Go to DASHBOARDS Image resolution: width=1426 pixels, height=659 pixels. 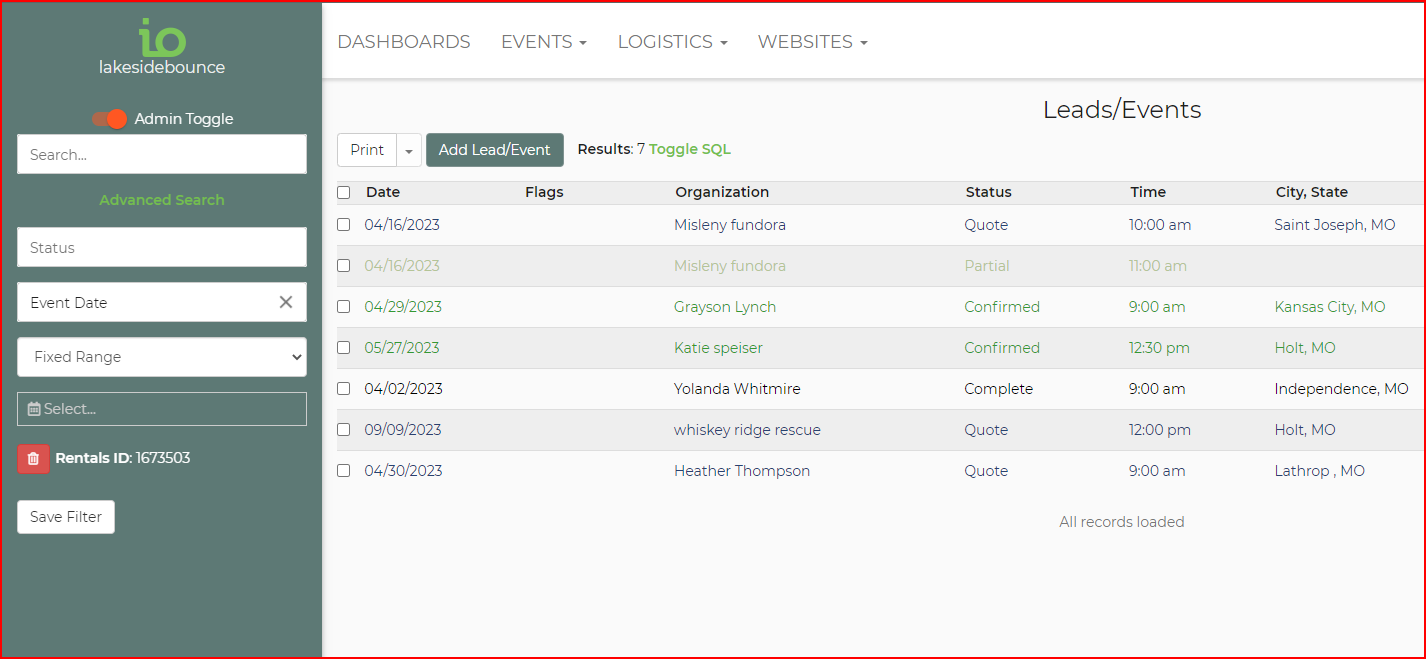pos(404,42)
